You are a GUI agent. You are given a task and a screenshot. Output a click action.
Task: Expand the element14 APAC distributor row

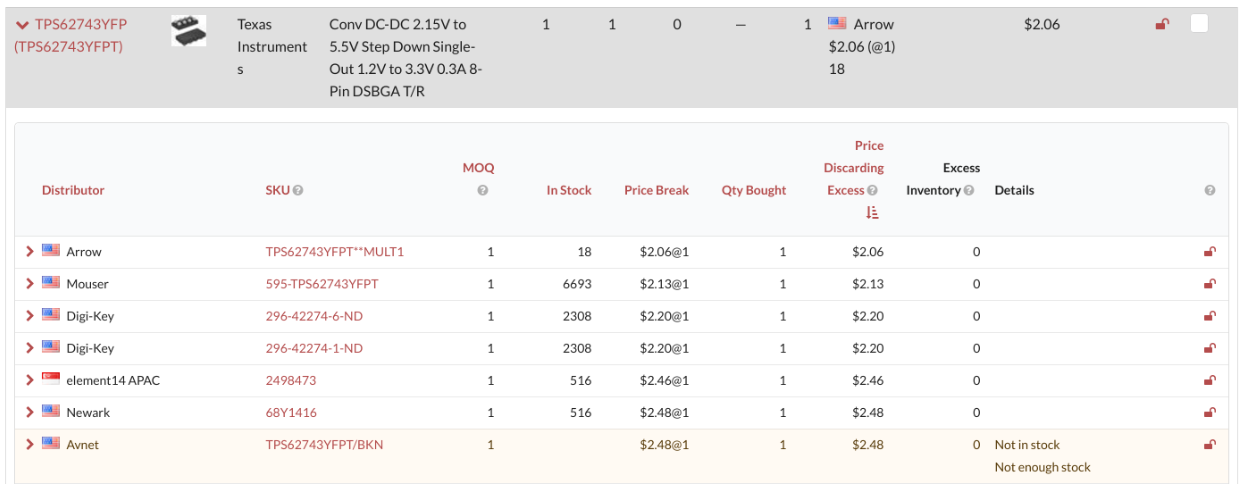[30, 380]
